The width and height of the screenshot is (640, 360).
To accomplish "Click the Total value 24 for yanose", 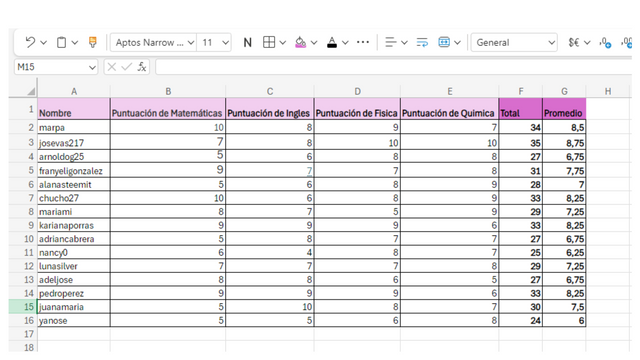I will [521, 320].
